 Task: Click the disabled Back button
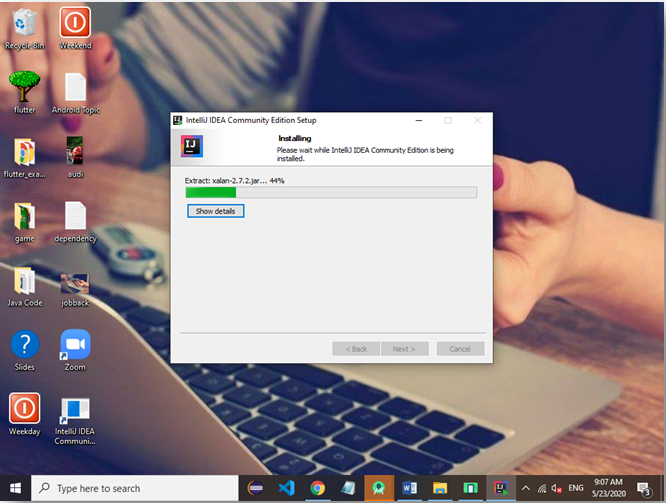click(x=356, y=349)
